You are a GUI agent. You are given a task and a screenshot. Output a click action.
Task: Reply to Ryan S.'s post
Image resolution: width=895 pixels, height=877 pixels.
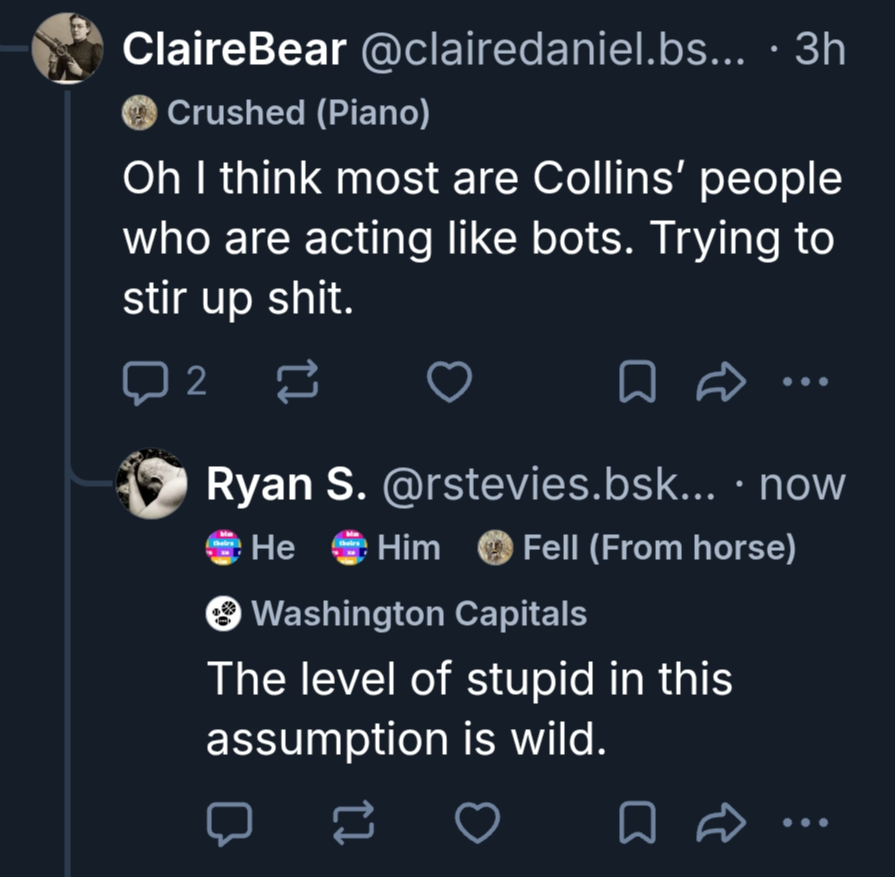pyautogui.click(x=227, y=822)
